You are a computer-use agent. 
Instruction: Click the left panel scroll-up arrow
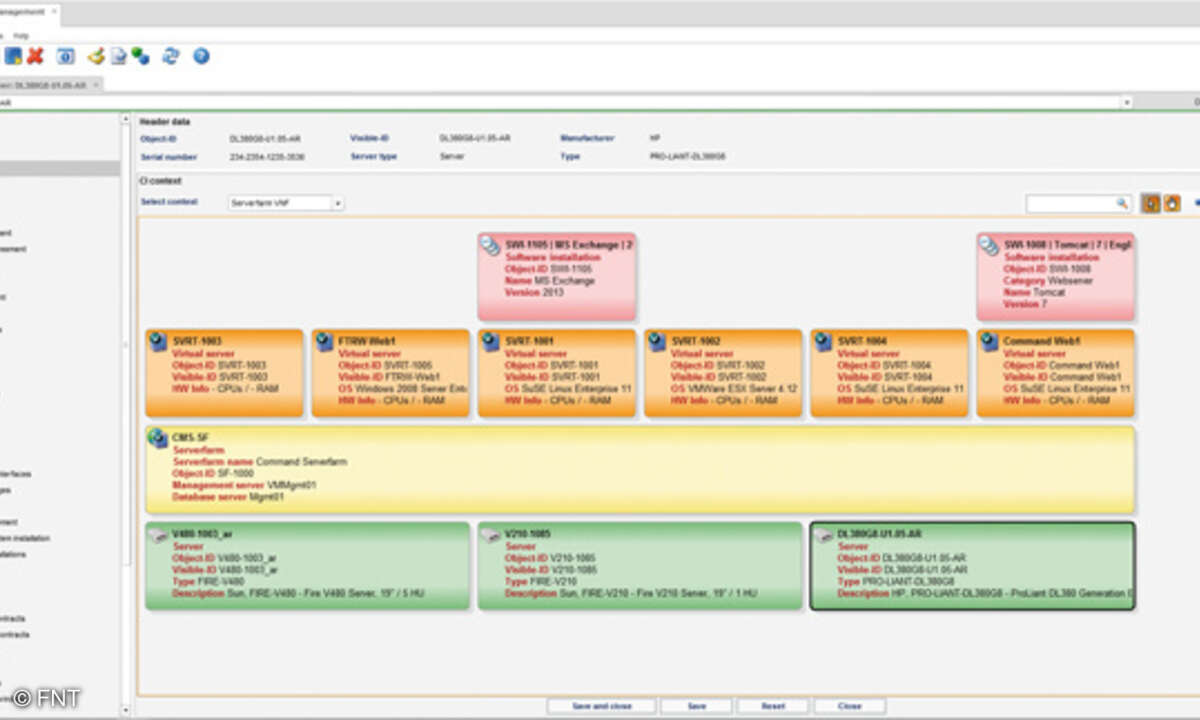click(125, 120)
